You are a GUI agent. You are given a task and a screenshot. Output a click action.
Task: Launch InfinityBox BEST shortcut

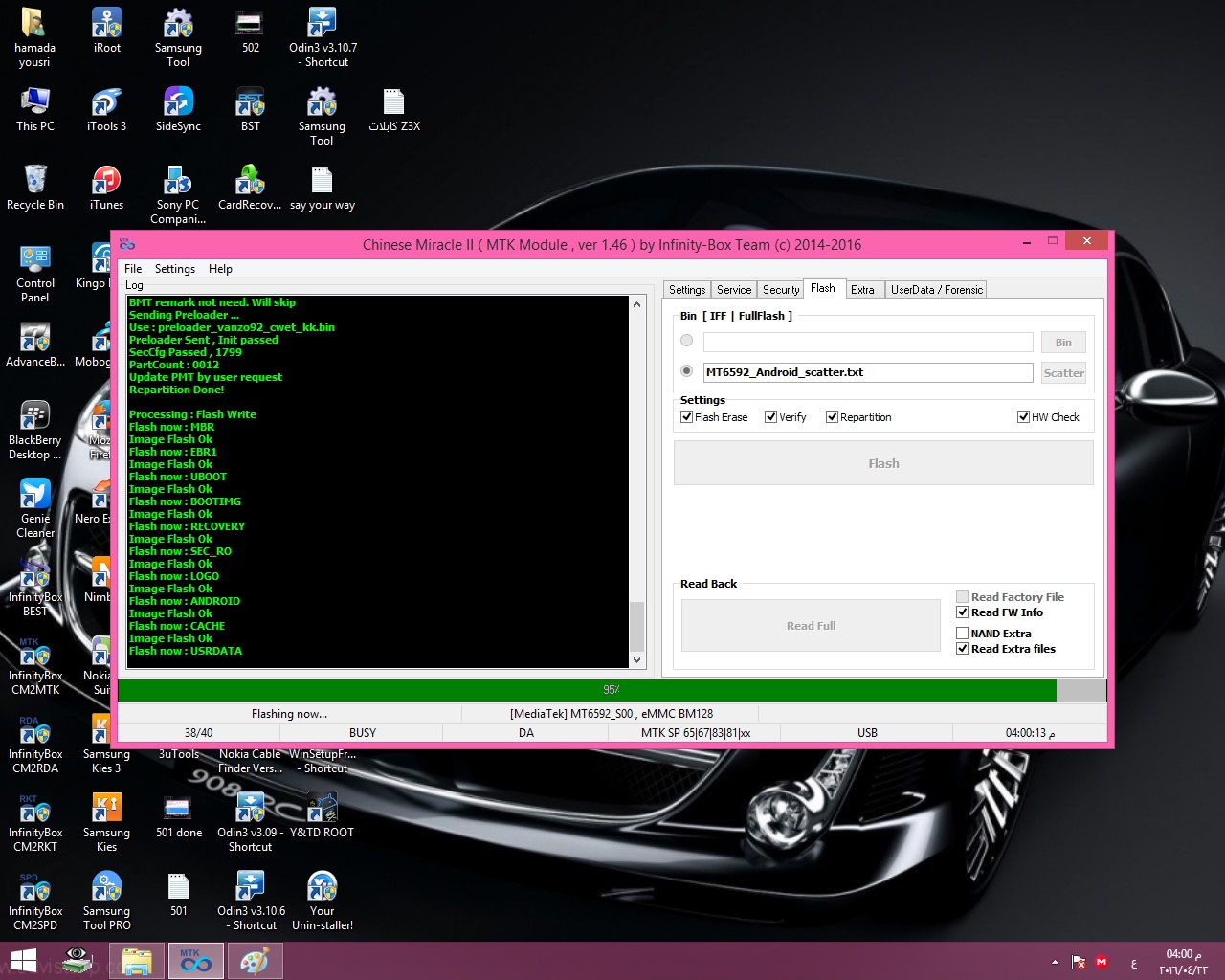click(35, 587)
